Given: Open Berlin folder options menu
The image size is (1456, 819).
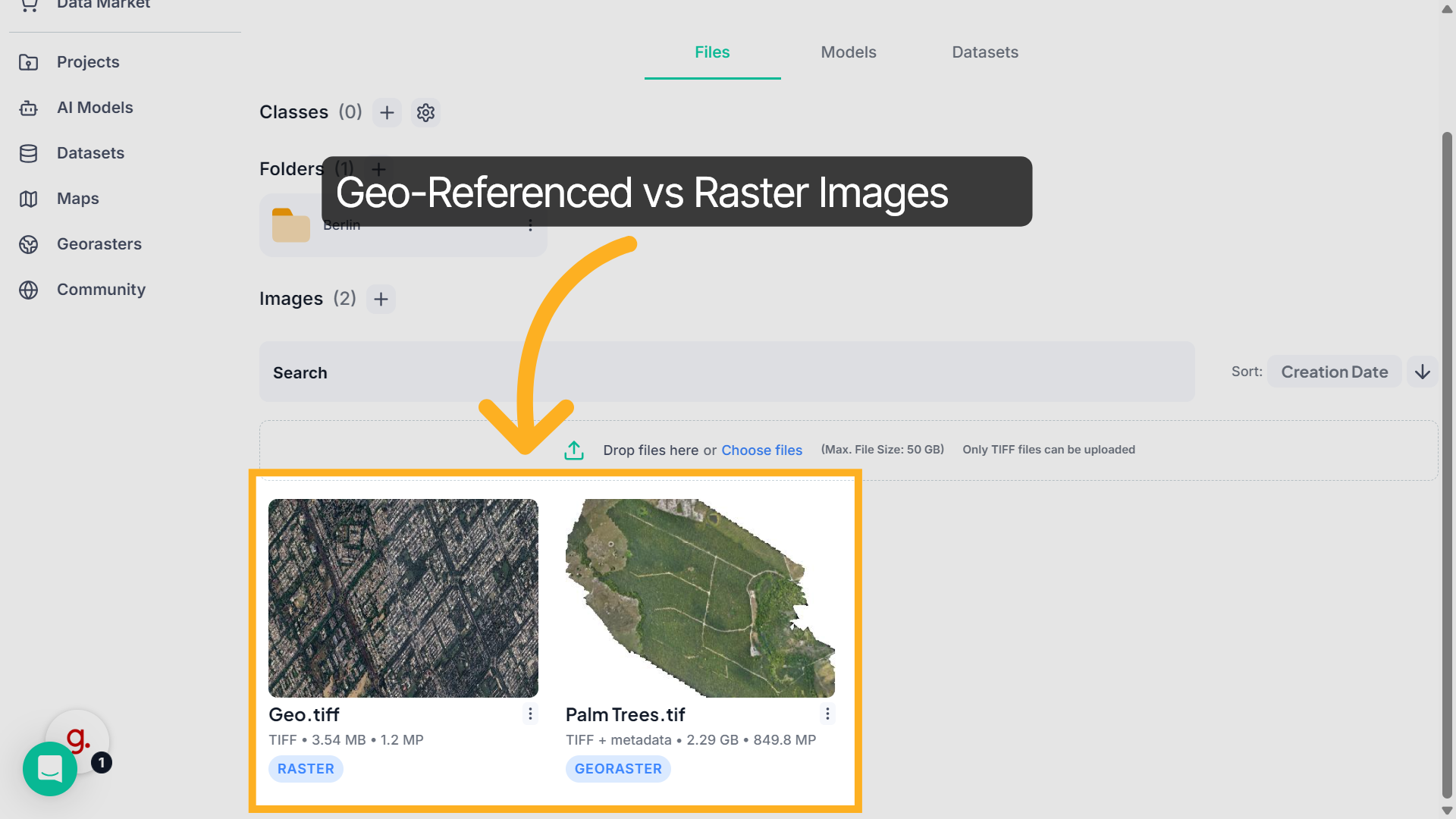Looking at the screenshot, I should click(x=530, y=225).
